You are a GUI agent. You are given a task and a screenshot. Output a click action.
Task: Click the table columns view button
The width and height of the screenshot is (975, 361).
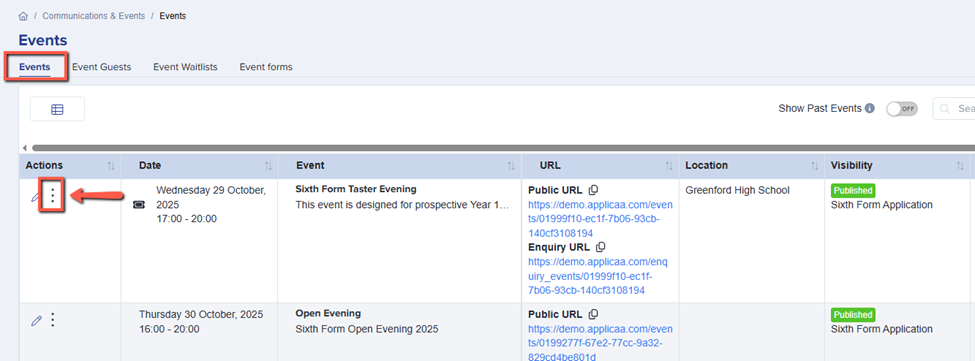pos(57,109)
